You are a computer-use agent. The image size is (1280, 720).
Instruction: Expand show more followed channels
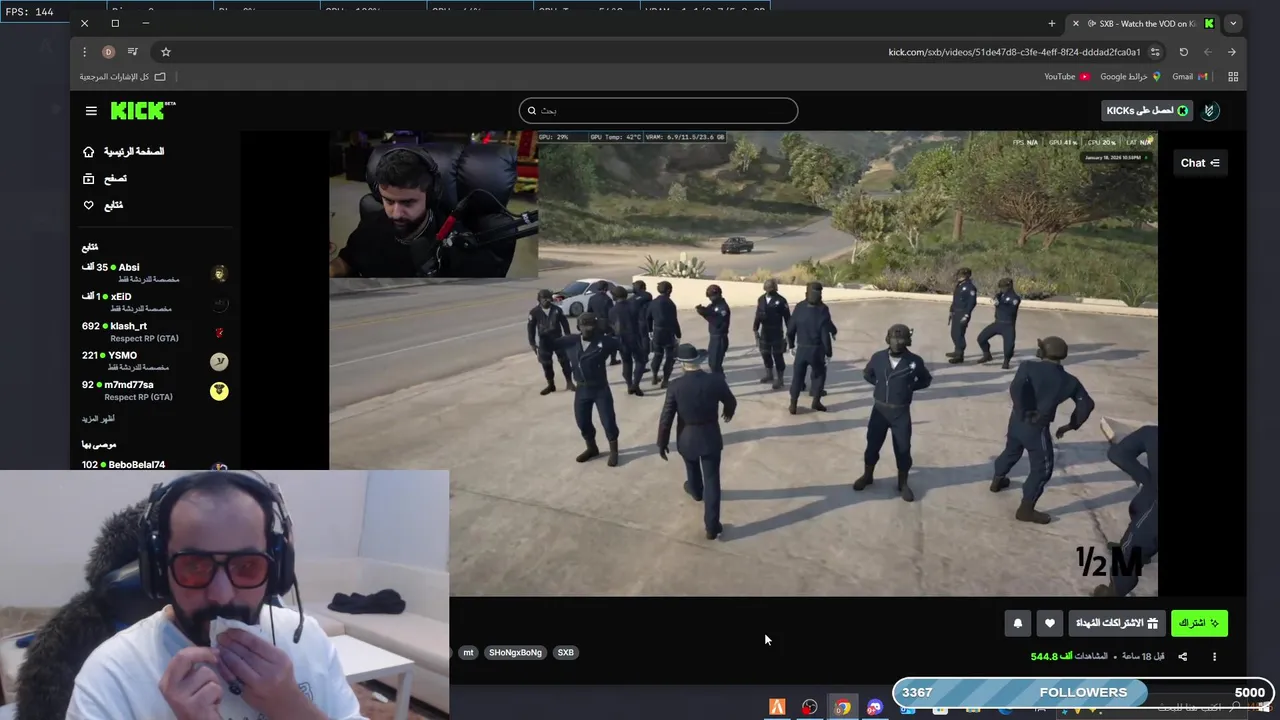pyautogui.click(x=98, y=419)
